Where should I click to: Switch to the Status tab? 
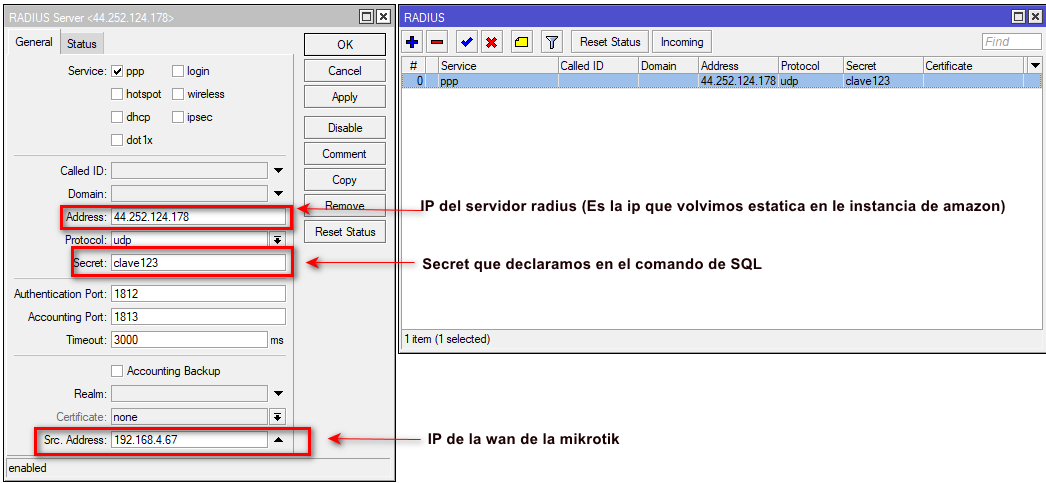tap(82, 44)
